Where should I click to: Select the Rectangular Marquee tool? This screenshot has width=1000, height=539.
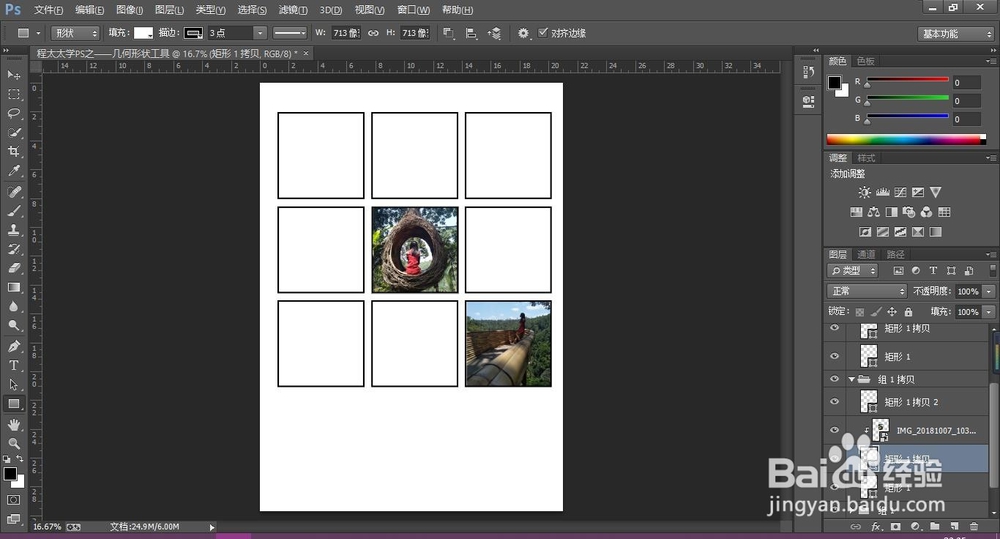coord(13,94)
